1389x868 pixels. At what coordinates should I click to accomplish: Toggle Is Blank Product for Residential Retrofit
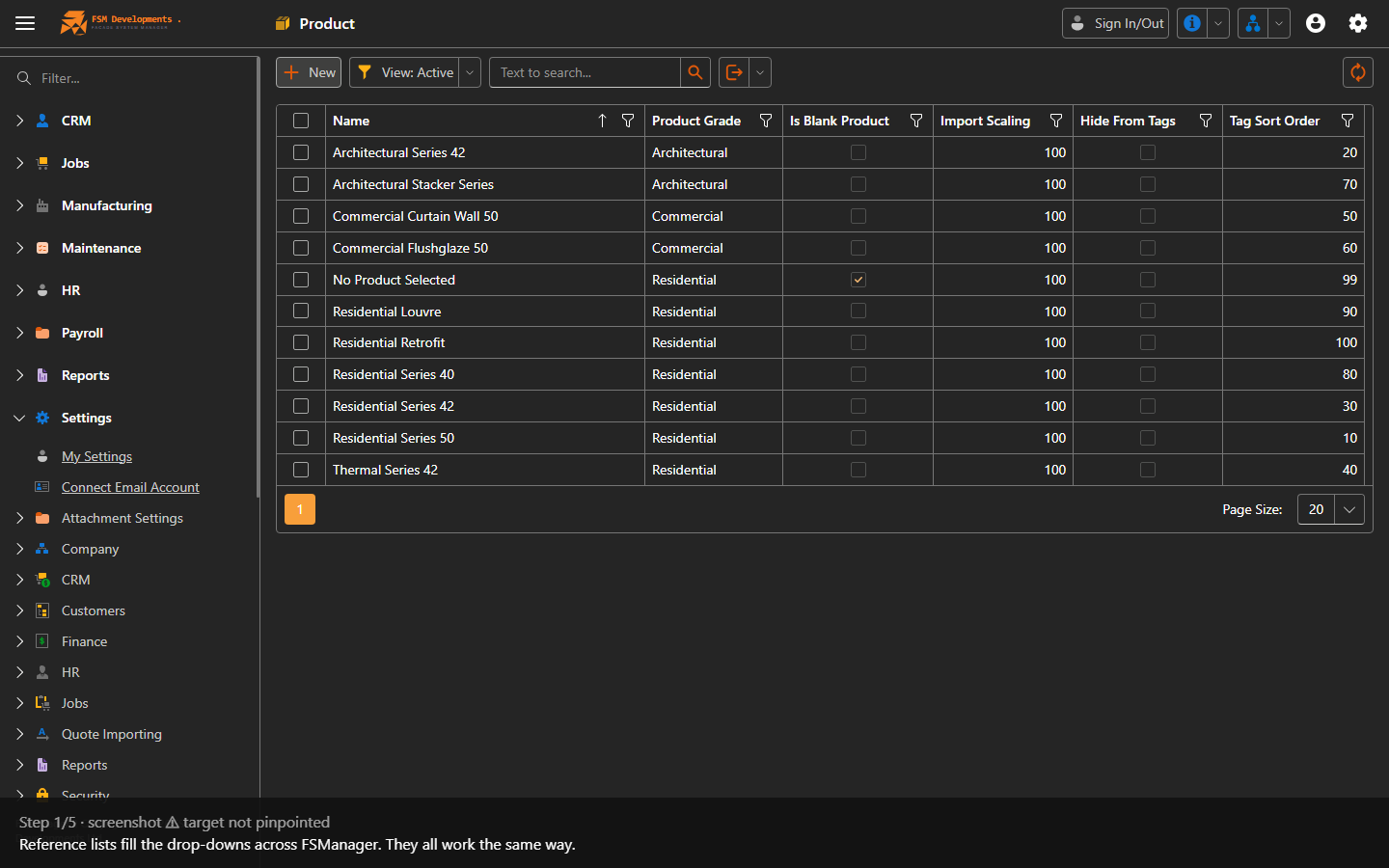[858, 342]
